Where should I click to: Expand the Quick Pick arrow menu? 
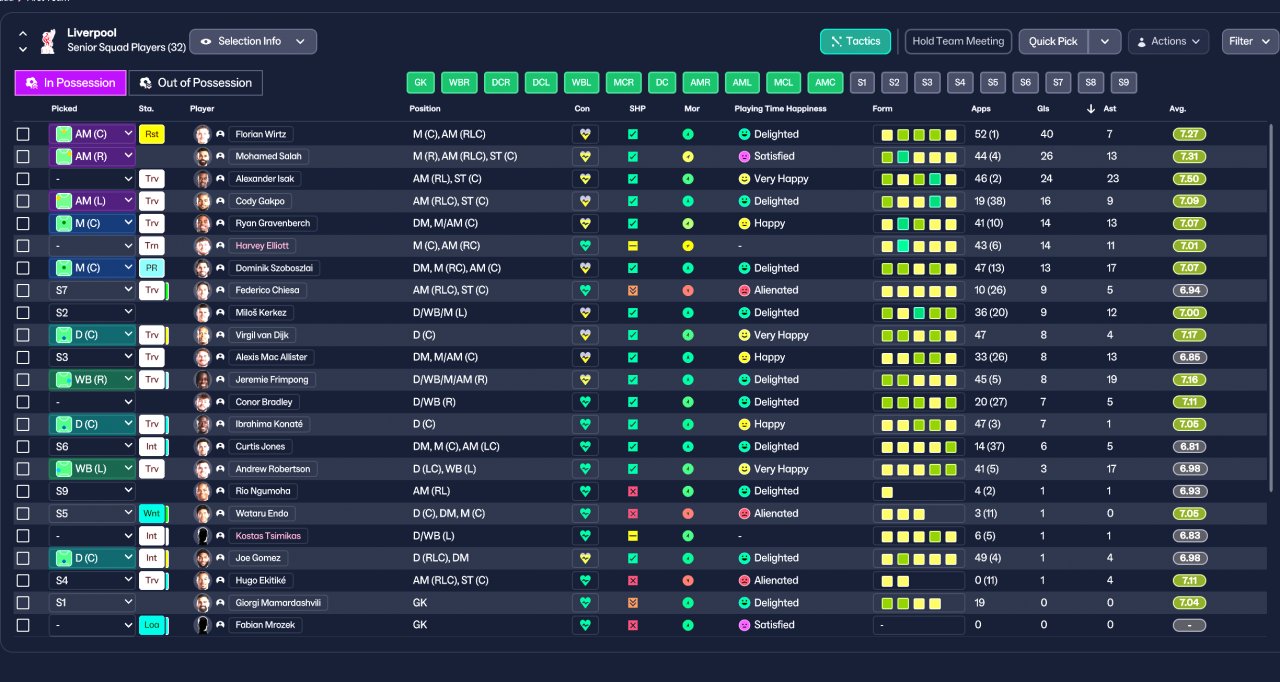[x=1104, y=41]
